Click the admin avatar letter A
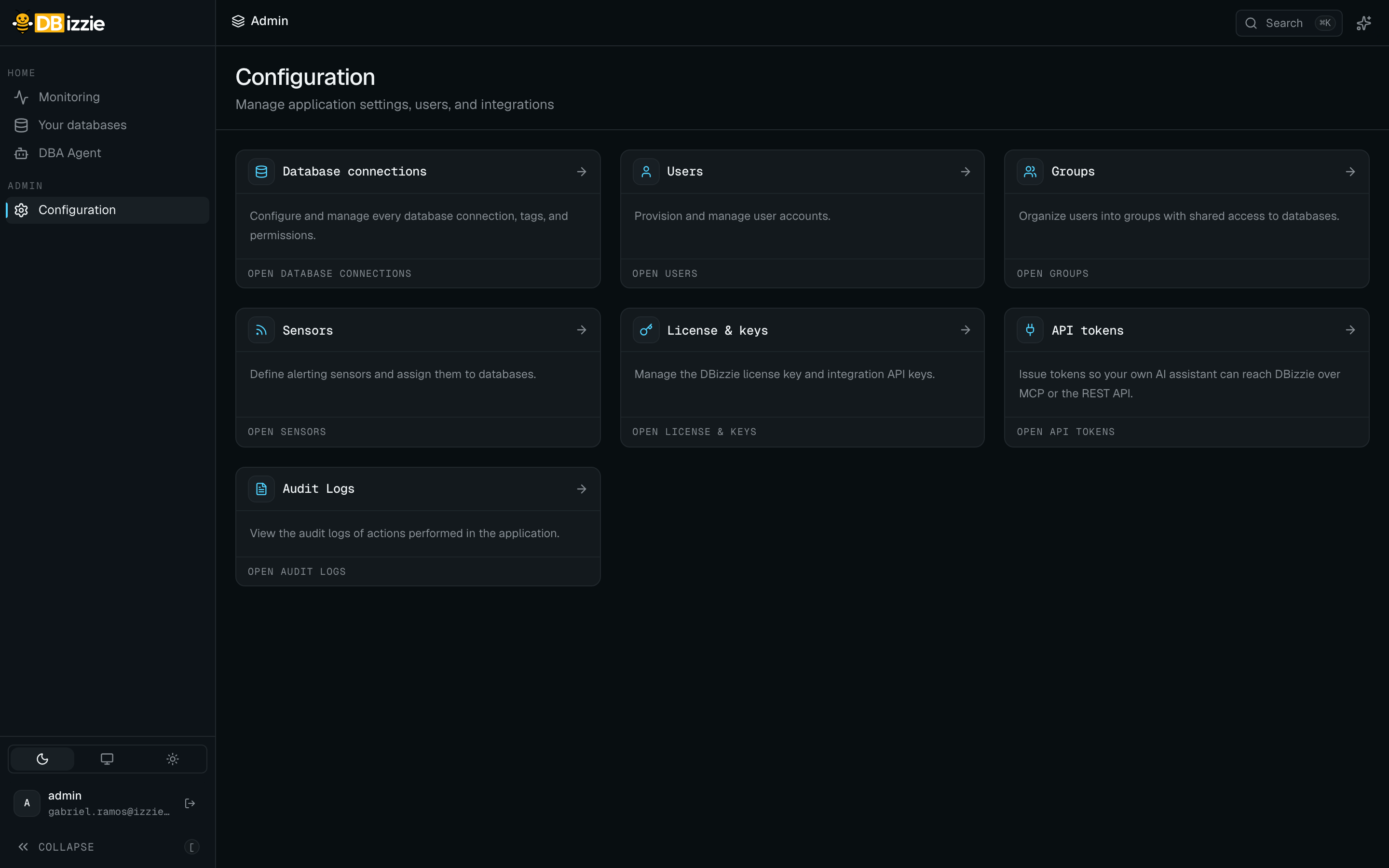Screen dimensions: 1389x868 [x=27, y=803]
